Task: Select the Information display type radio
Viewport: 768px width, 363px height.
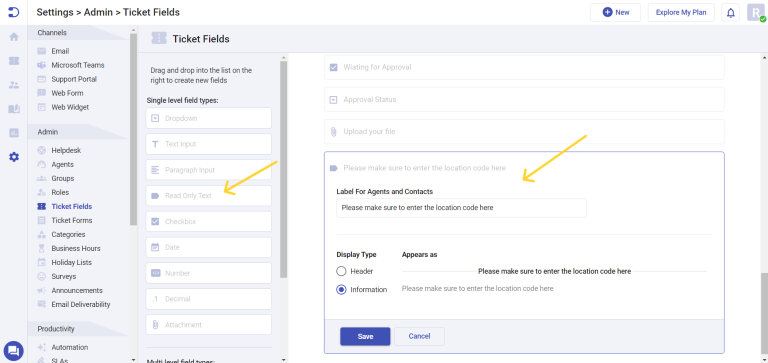Action: coord(341,290)
